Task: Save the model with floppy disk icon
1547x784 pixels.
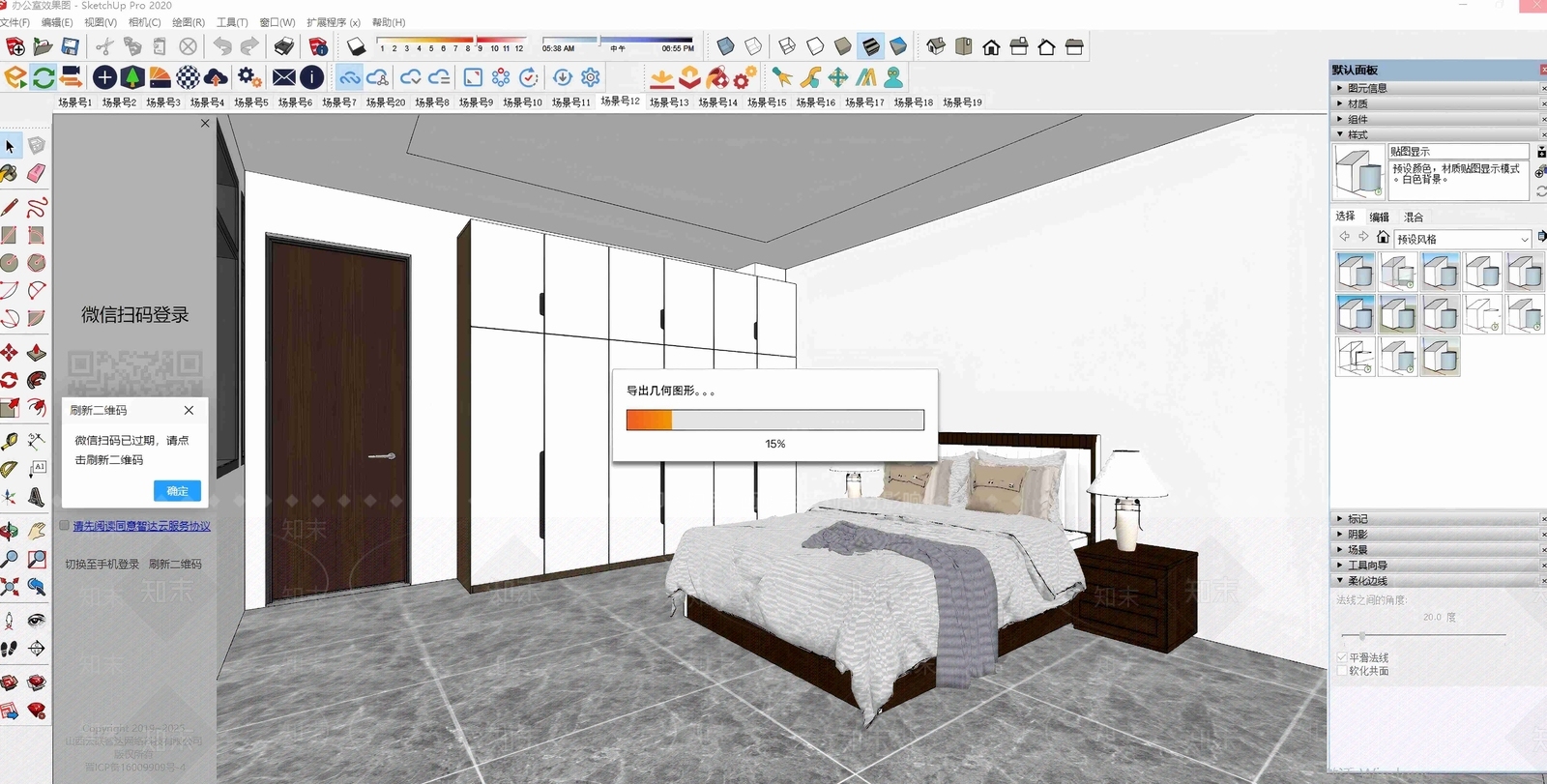Action: click(70, 46)
